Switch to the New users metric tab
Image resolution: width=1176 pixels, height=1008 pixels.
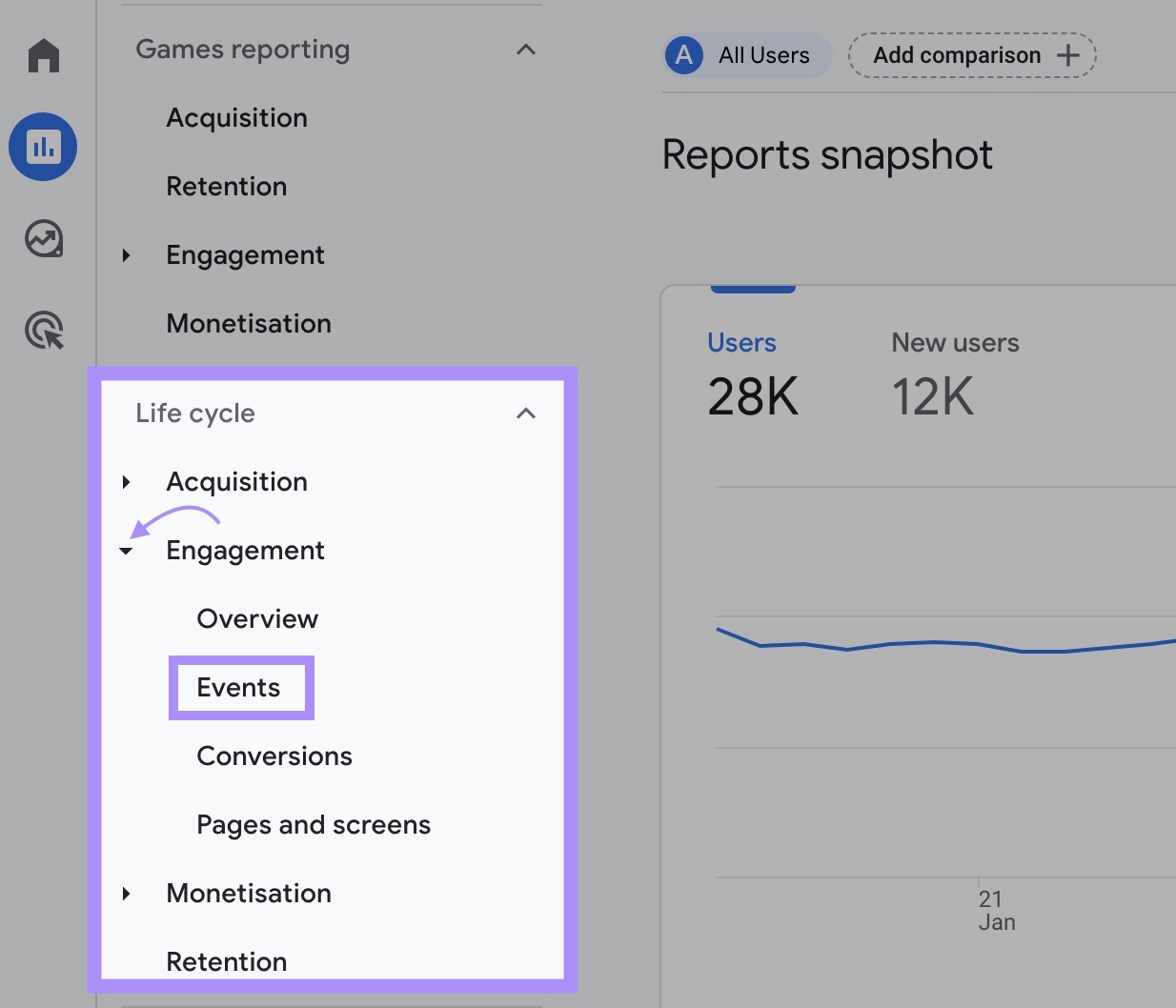(x=955, y=372)
